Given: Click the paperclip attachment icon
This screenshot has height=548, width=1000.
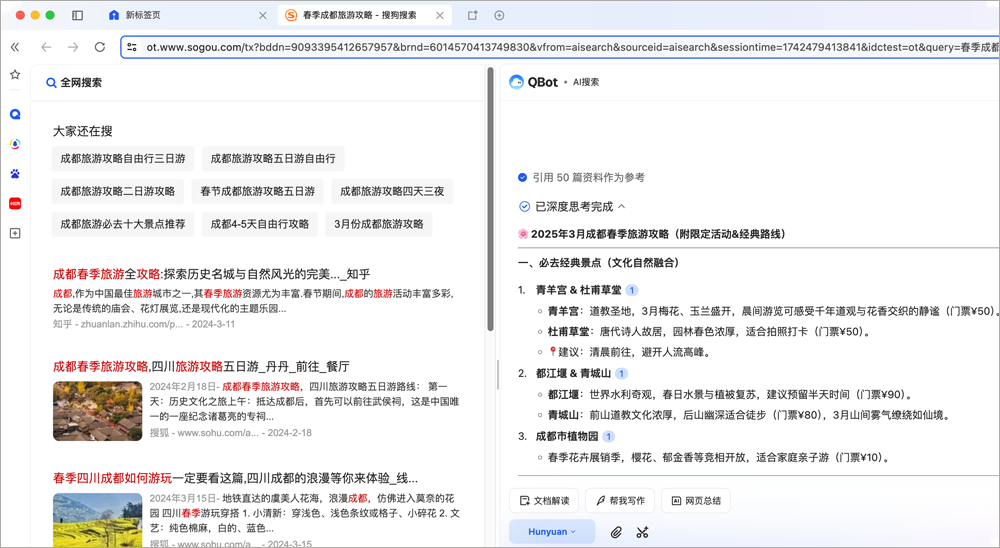Looking at the screenshot, I should coord(617,532).
